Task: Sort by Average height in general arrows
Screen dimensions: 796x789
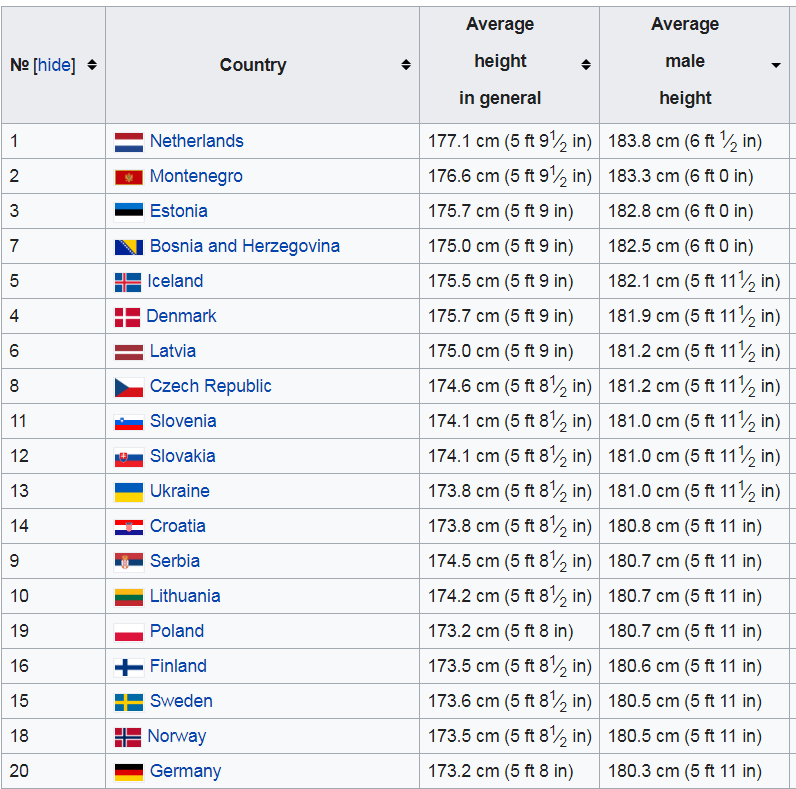Action: point(586,65)
